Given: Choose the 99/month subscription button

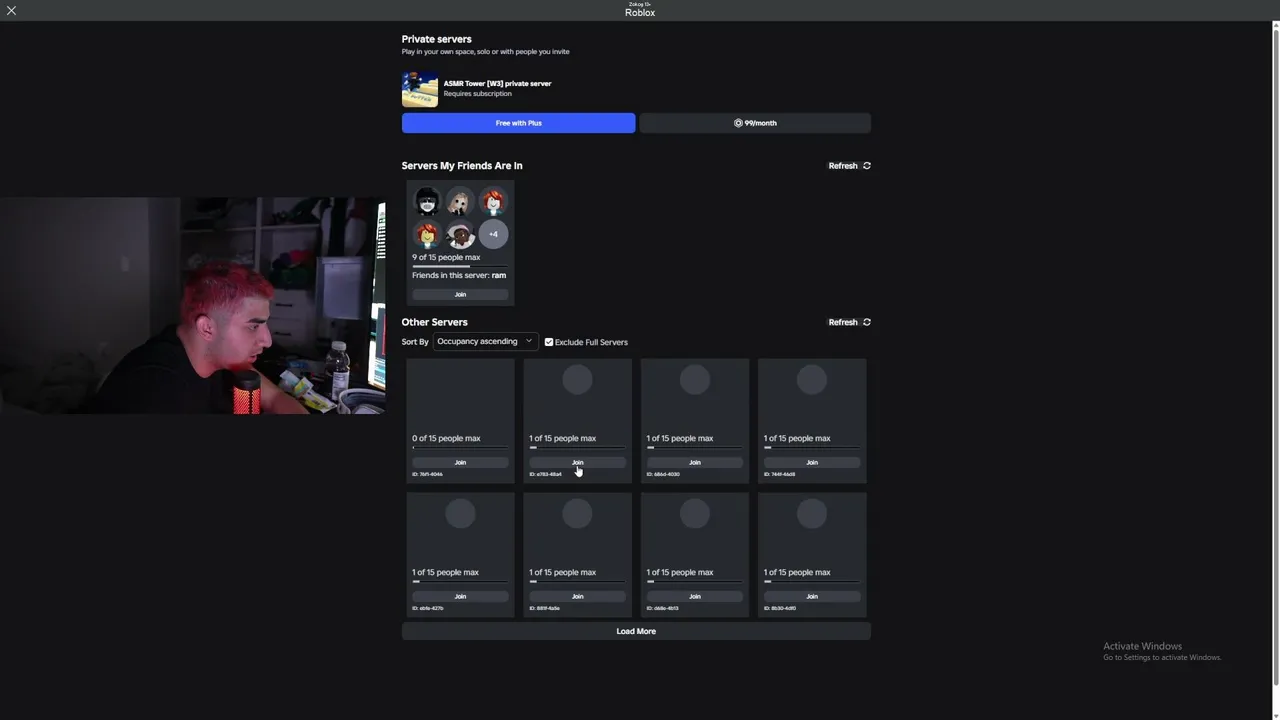Looking at the screenshot, I should click(x=755, y=123).
